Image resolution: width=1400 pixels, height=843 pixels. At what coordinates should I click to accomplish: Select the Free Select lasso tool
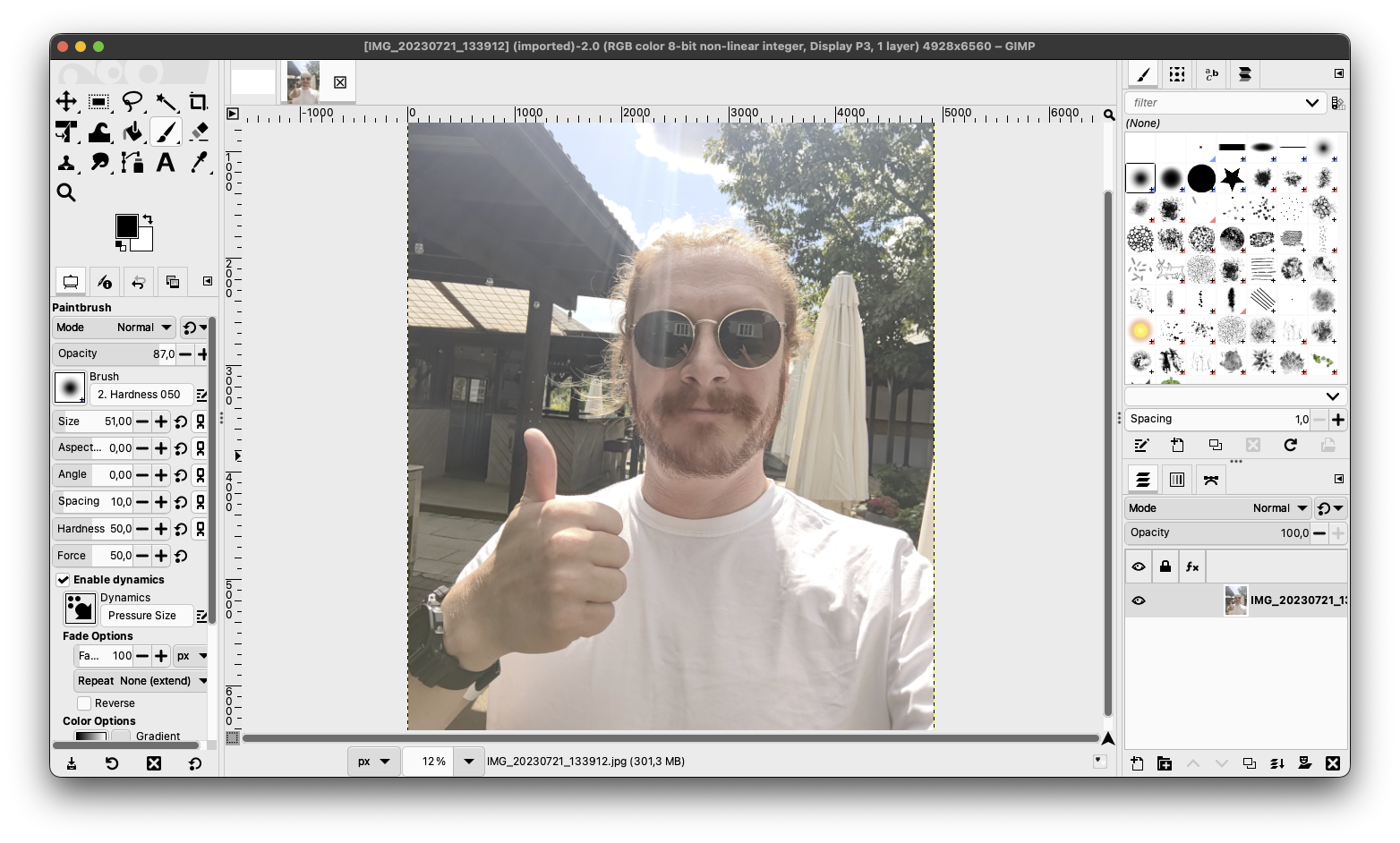coord(132,101)
